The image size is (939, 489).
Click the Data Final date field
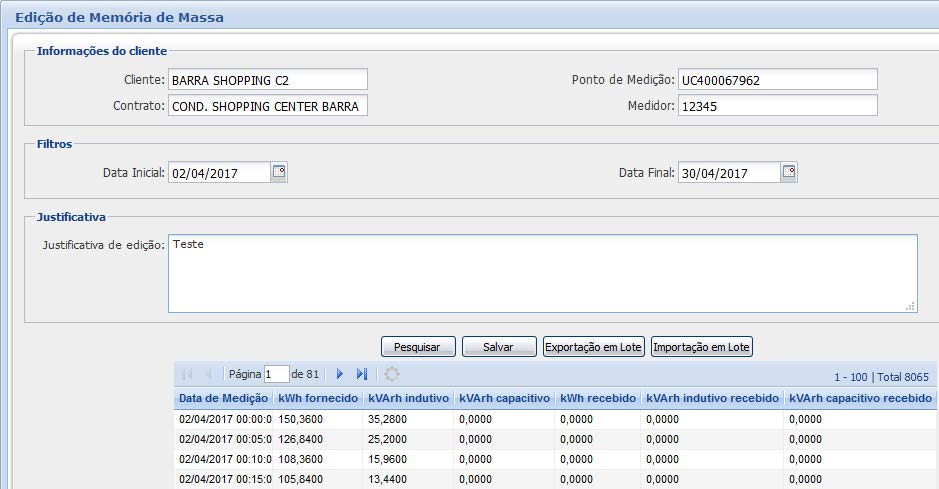[x=730, y=172]
